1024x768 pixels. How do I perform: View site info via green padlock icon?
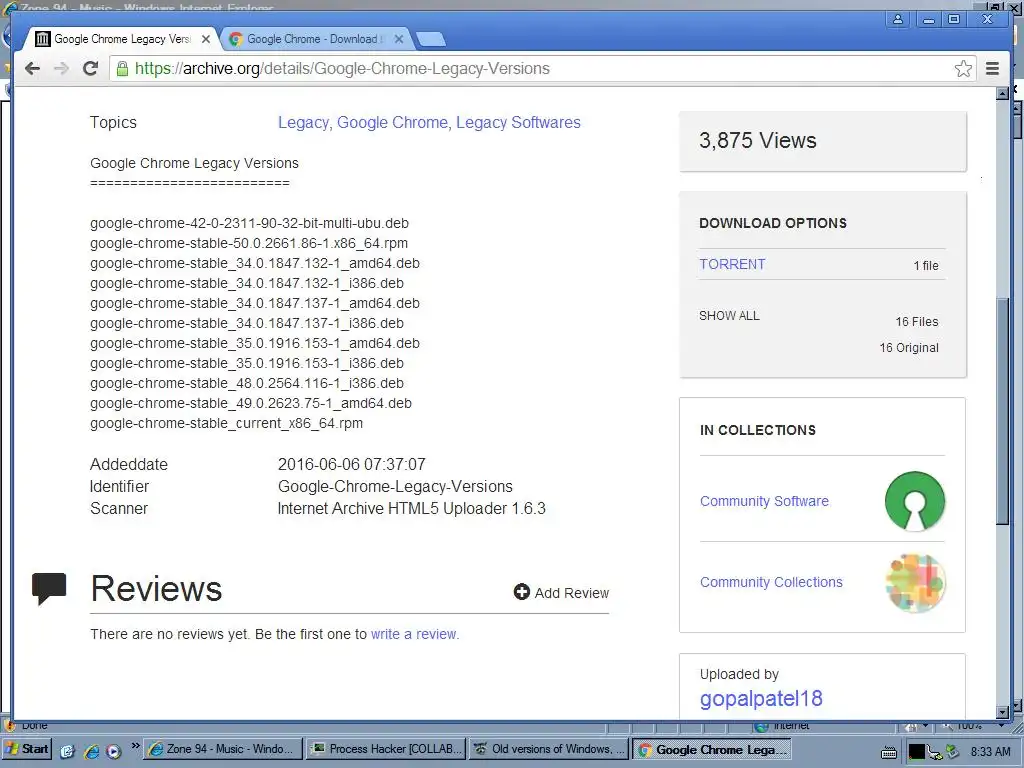coord(121,69)
